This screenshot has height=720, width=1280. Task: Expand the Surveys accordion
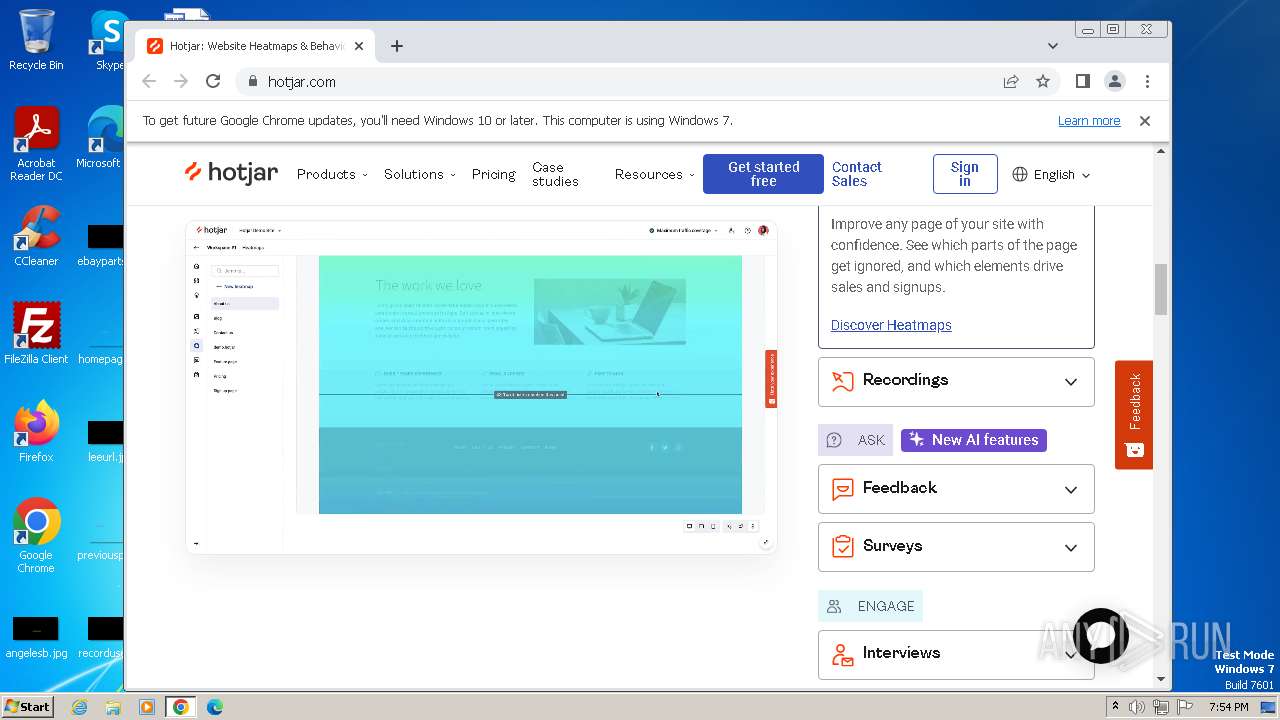[956, 547]
